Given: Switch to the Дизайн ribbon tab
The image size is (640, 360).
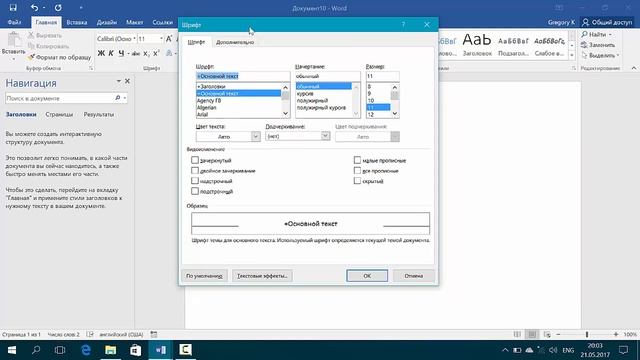Looking at the screenshot, I should point(107,22).
